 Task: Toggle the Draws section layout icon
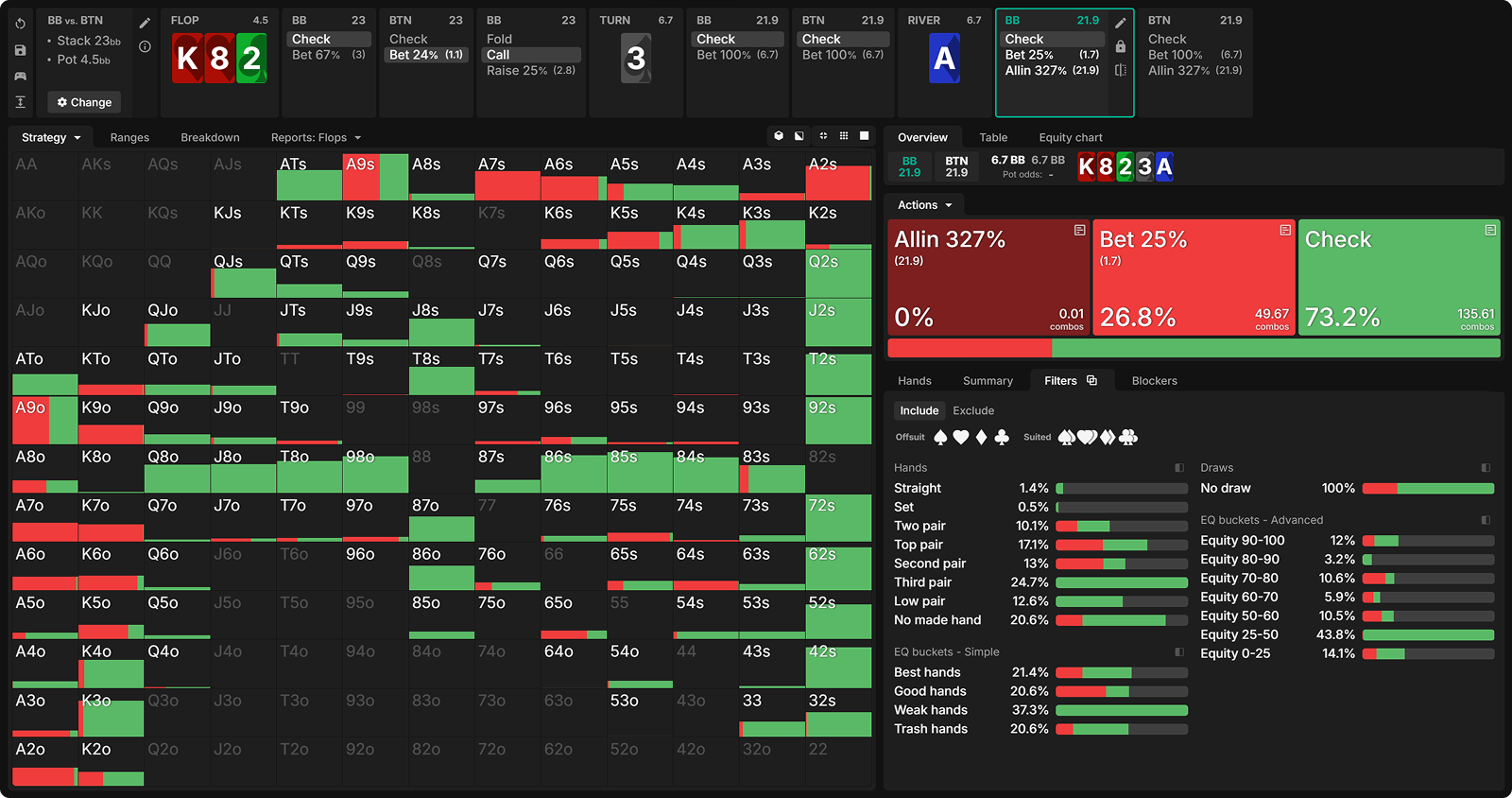(x=1486, y=468)
